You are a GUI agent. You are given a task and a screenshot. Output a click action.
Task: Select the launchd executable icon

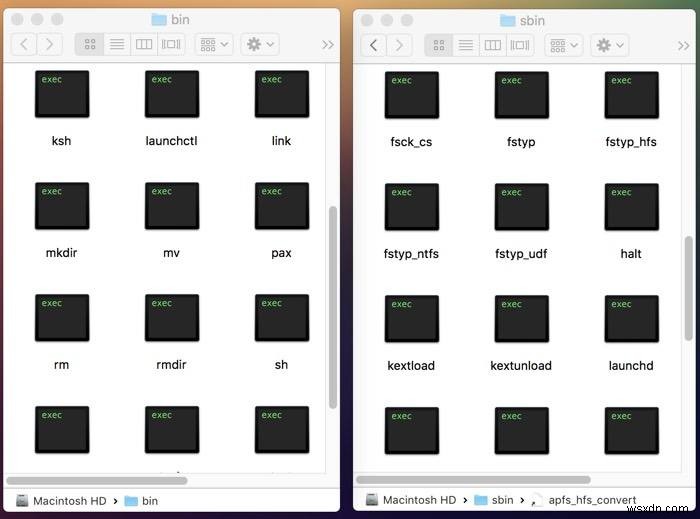(x=631, y=319)
